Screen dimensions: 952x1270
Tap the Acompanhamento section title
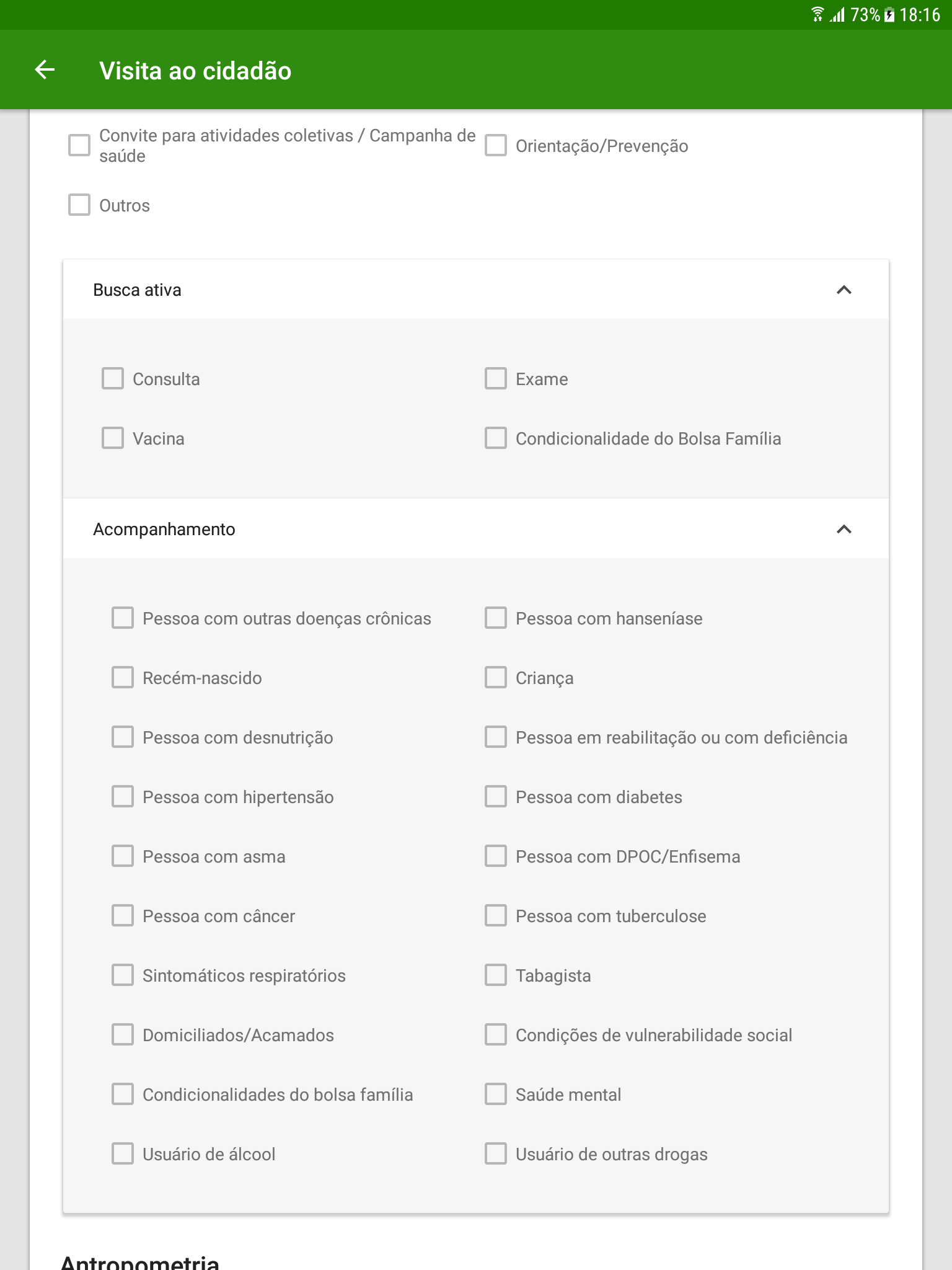[x=164, y=529]
